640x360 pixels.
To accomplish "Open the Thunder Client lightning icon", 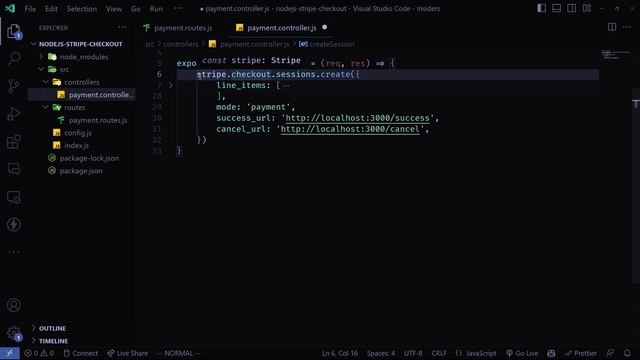I will [14, 224].
